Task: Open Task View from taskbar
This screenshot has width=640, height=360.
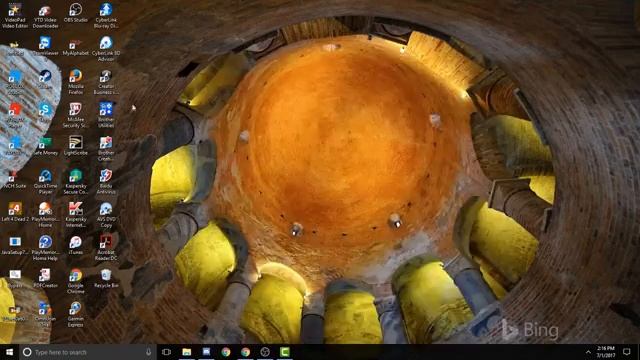Action: (x=166, y=352)
